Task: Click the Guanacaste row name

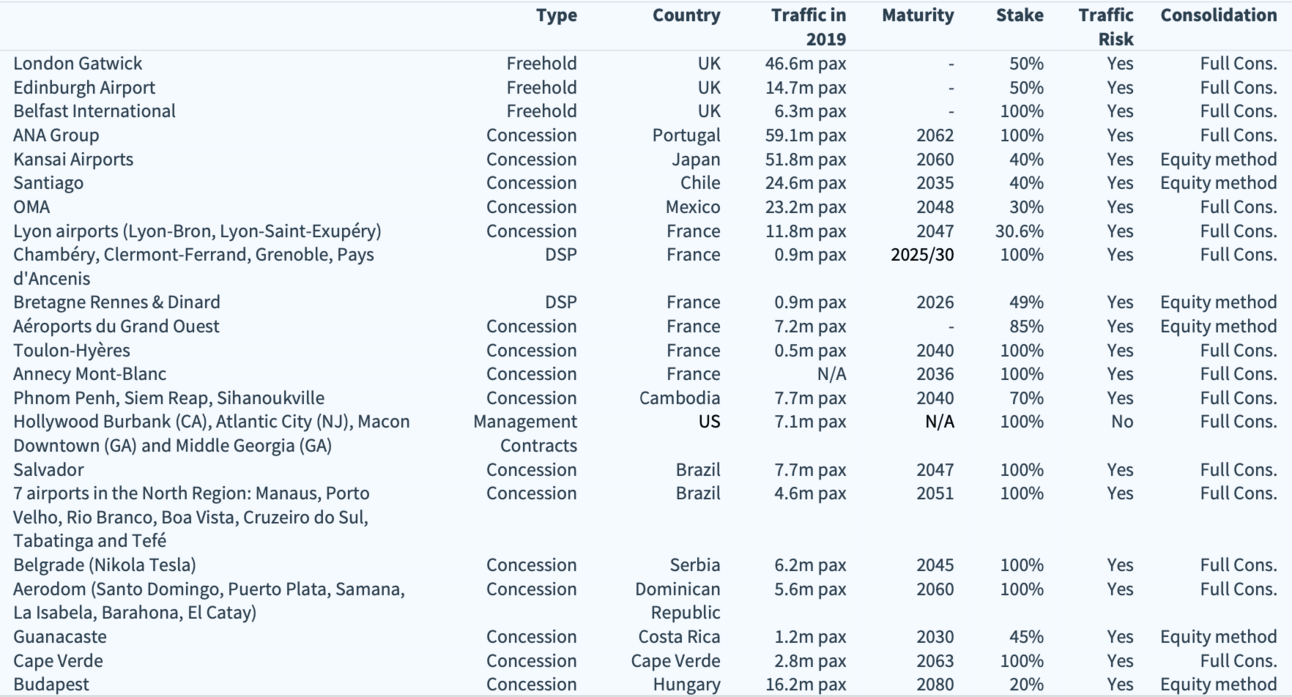Action: [x=60, y=636]
